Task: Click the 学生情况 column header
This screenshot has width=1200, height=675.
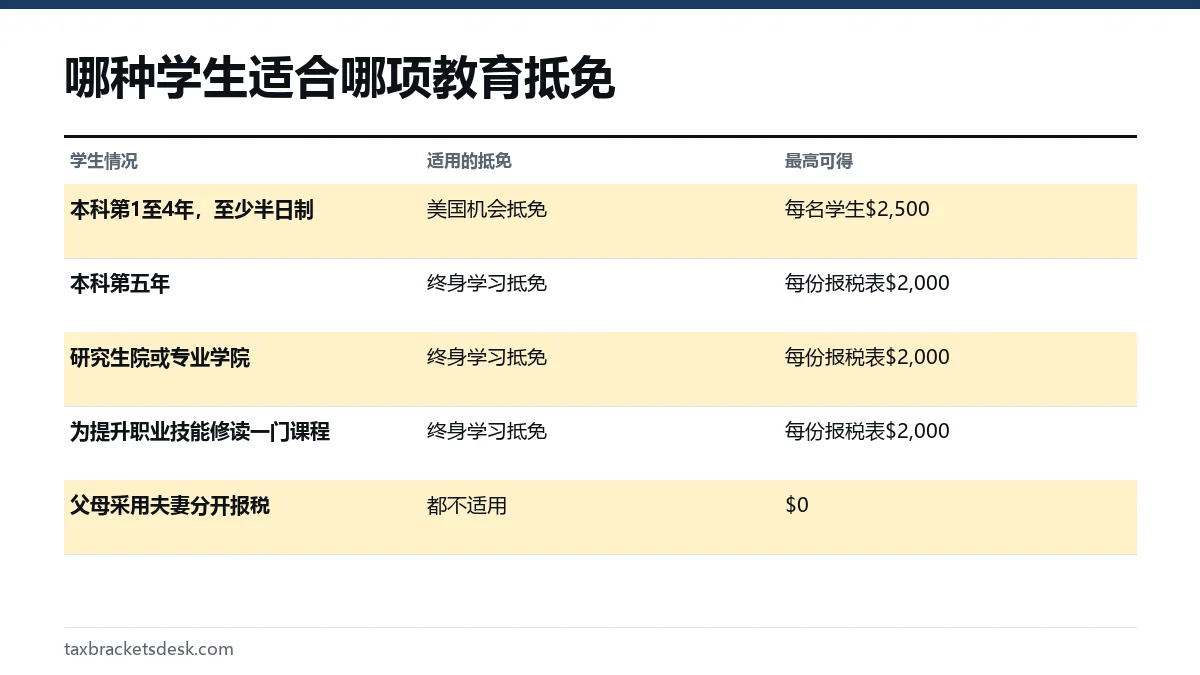Action: click(x=104, y=161)
